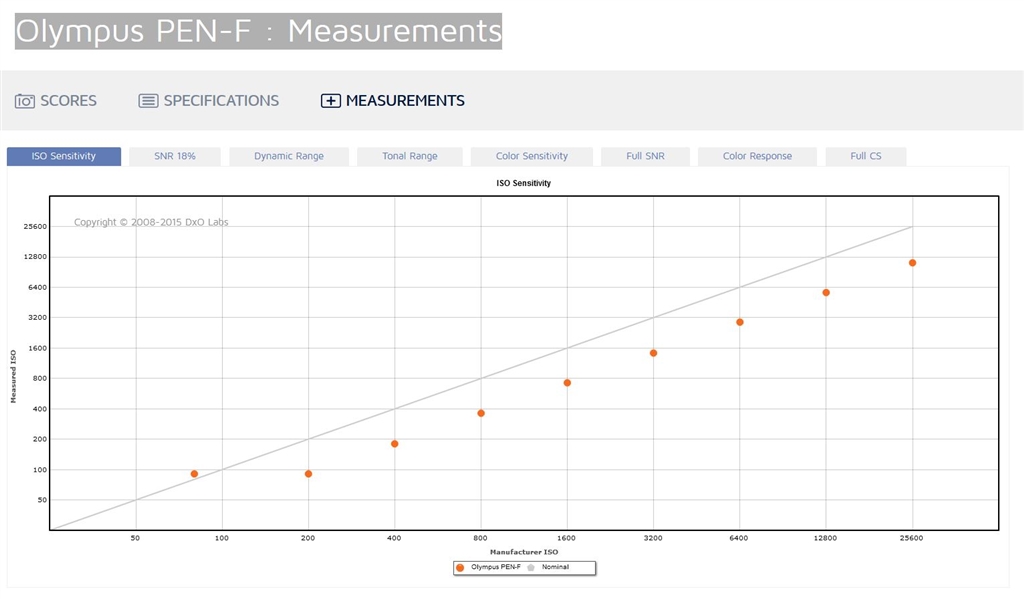Click the plus icon beside MEASUREMENTS
The height and width of the screenshot is (599, 1024).
pos(330,101)
